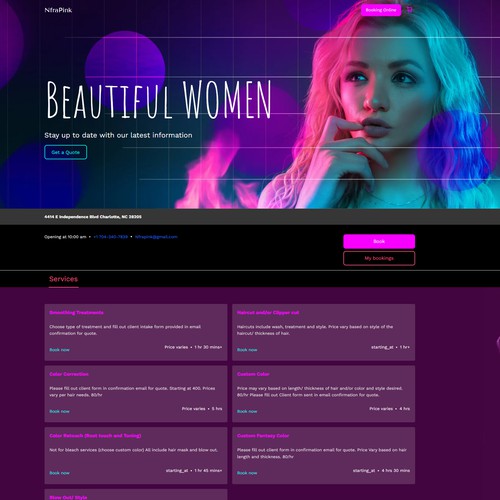Image resolution: width=500 pixels, height=500 pixels.
Task: Click the 'Beautiful Women' hero heading
Action: click(x=159, y=100)
